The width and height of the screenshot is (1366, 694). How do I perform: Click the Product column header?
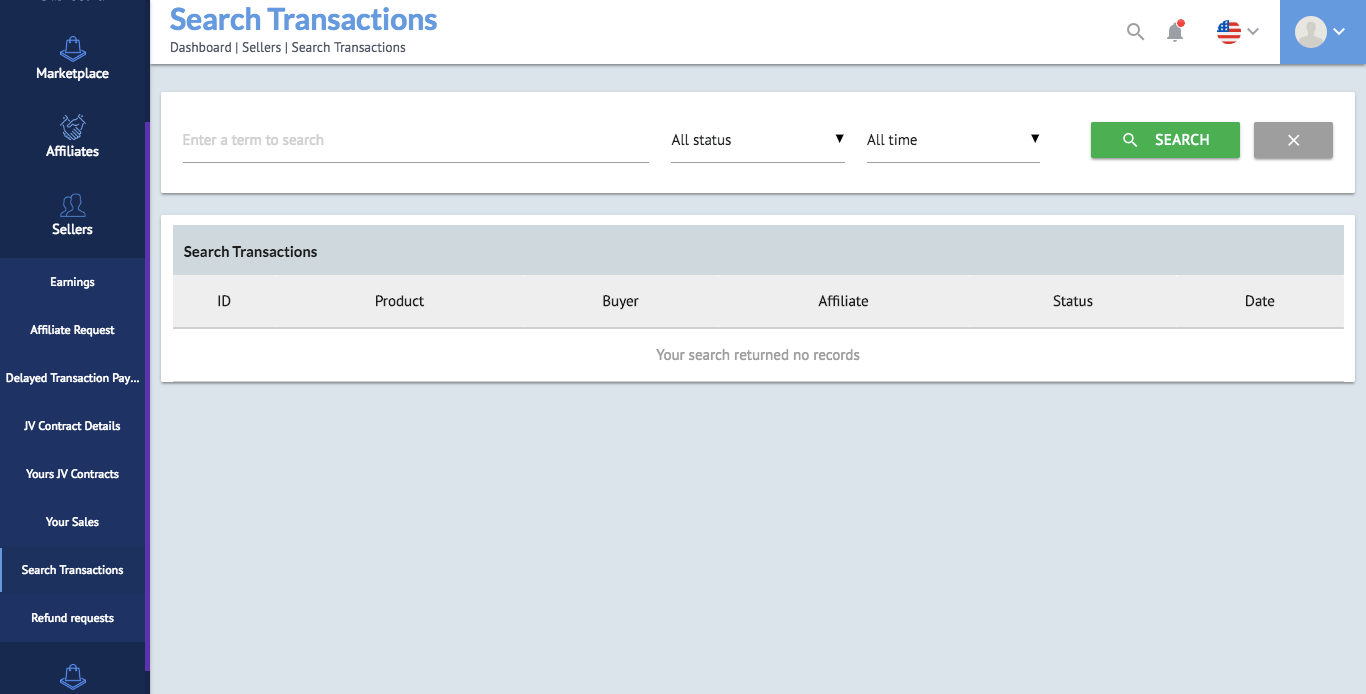click(399, 301)
